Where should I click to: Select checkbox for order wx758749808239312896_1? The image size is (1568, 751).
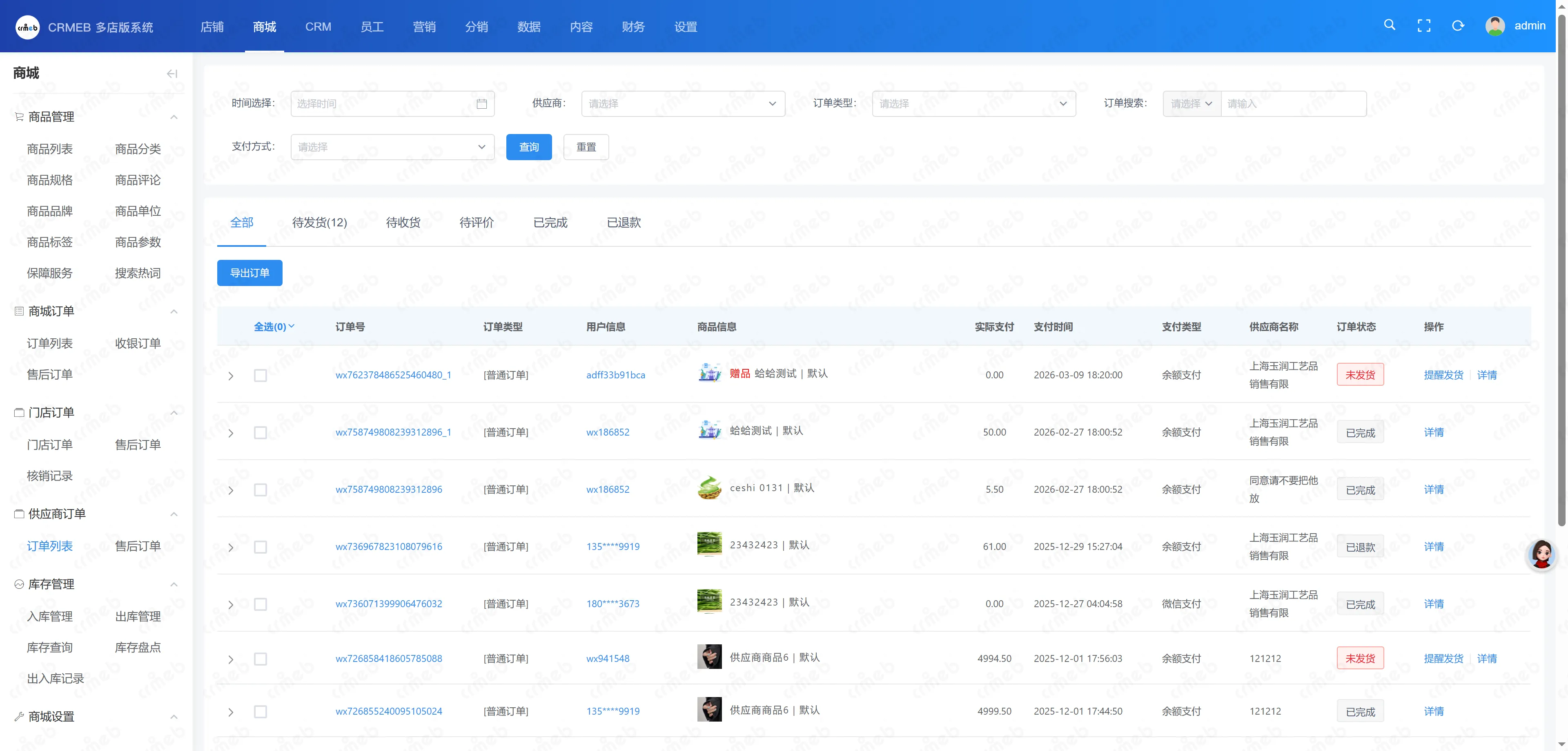pyautogui.click(x=261, y=432)
